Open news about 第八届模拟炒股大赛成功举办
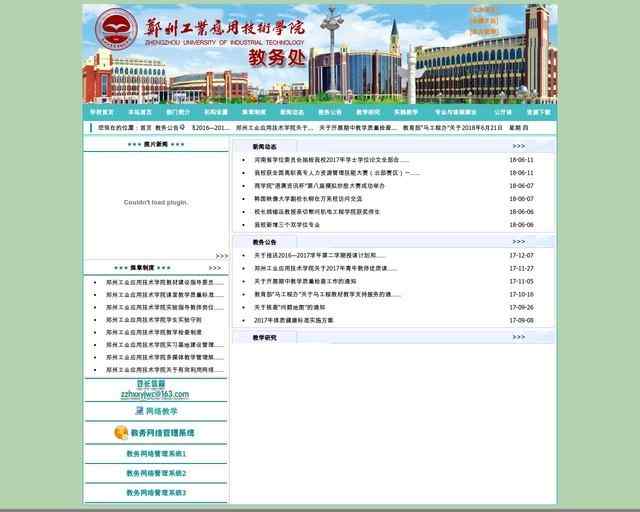 tap(319, 186)
